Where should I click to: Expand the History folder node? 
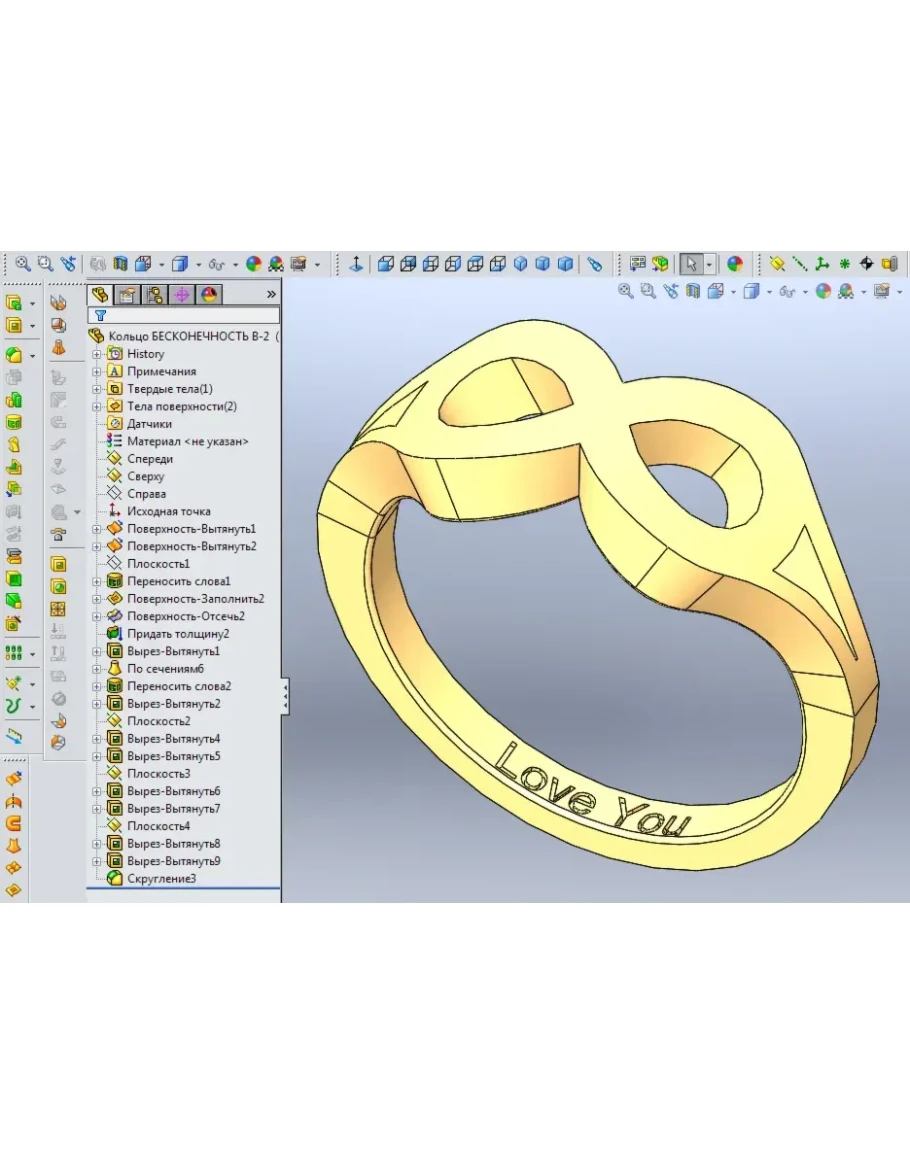click(97, 354)
